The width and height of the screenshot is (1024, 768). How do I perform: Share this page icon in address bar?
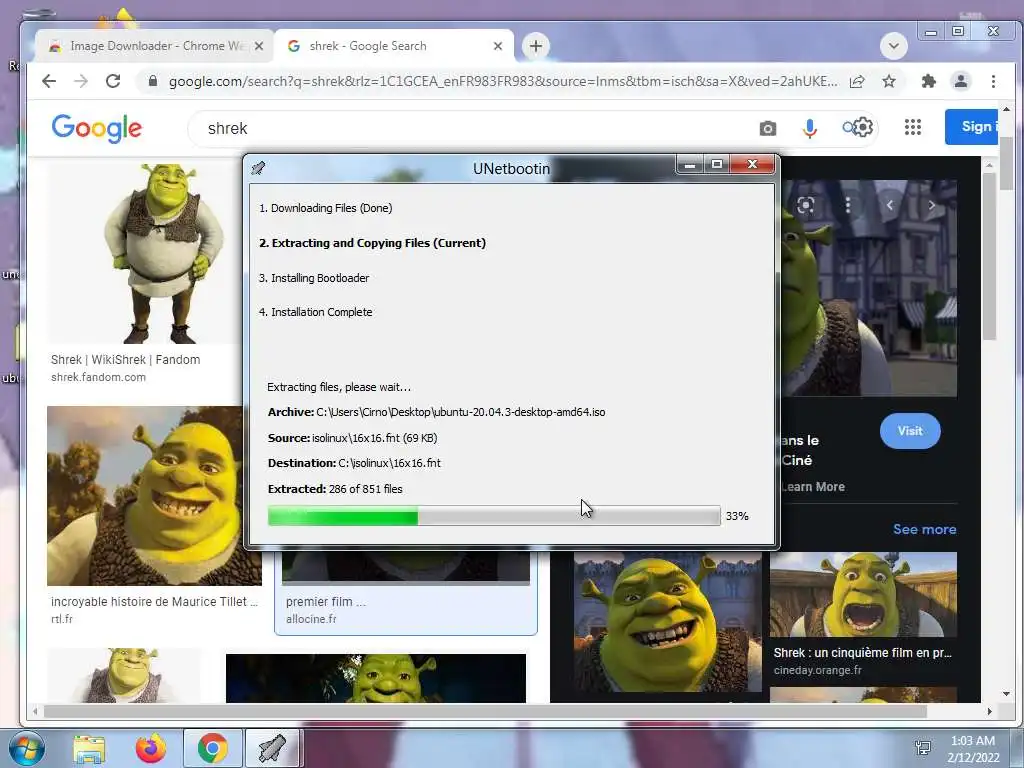[857, 82]
